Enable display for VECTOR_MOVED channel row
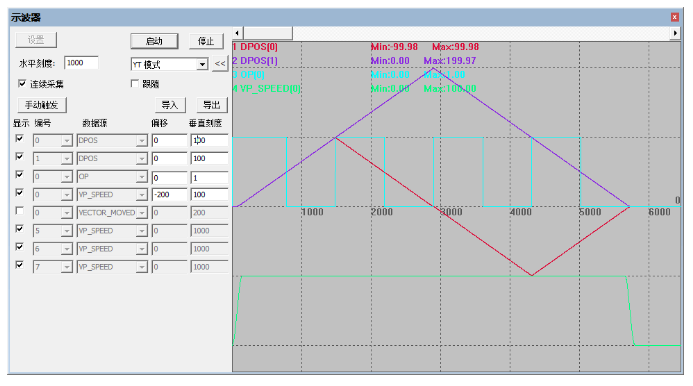The width and height of the screenshot is (693, 386). 19,211
